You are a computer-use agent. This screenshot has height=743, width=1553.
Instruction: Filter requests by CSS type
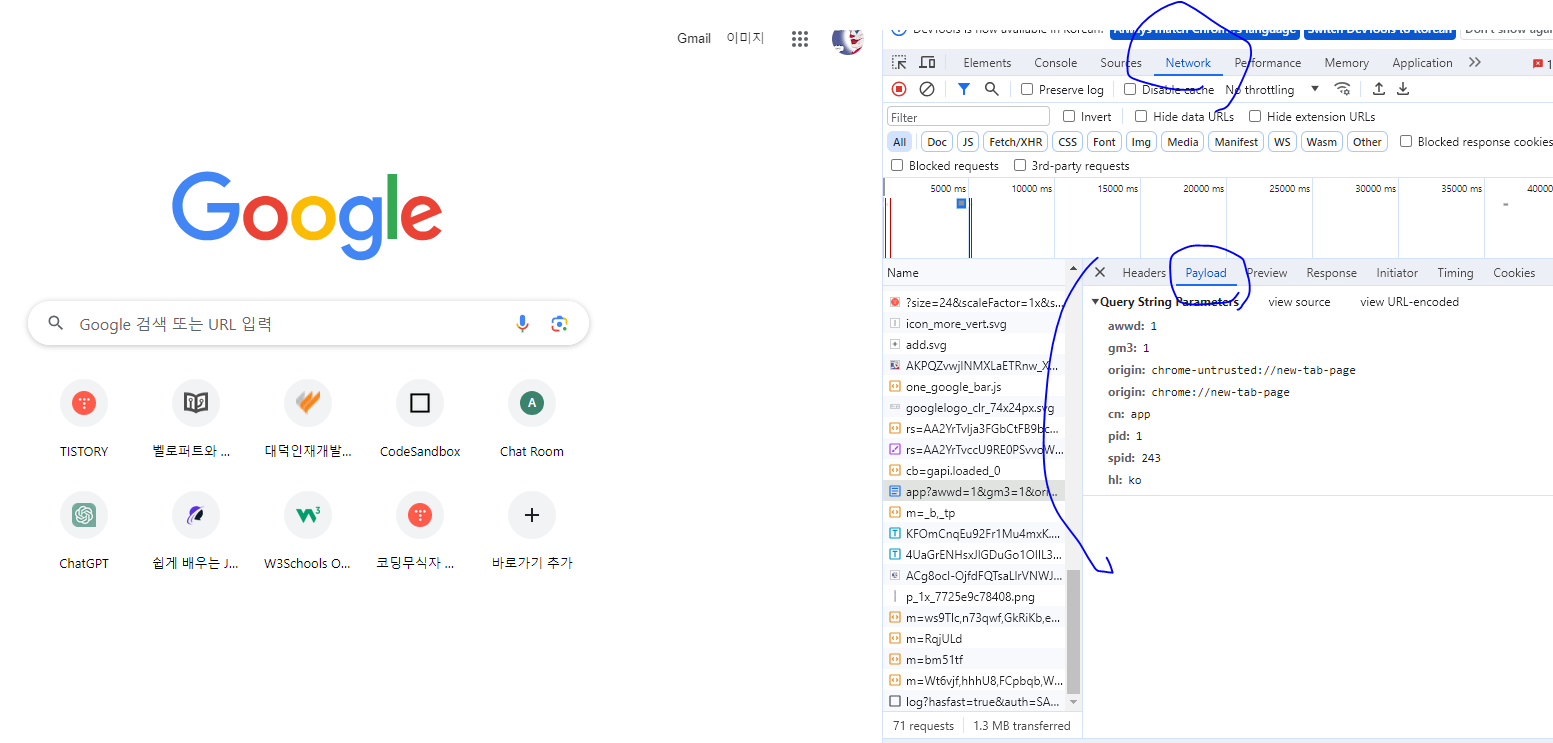tap(1068, 142)
